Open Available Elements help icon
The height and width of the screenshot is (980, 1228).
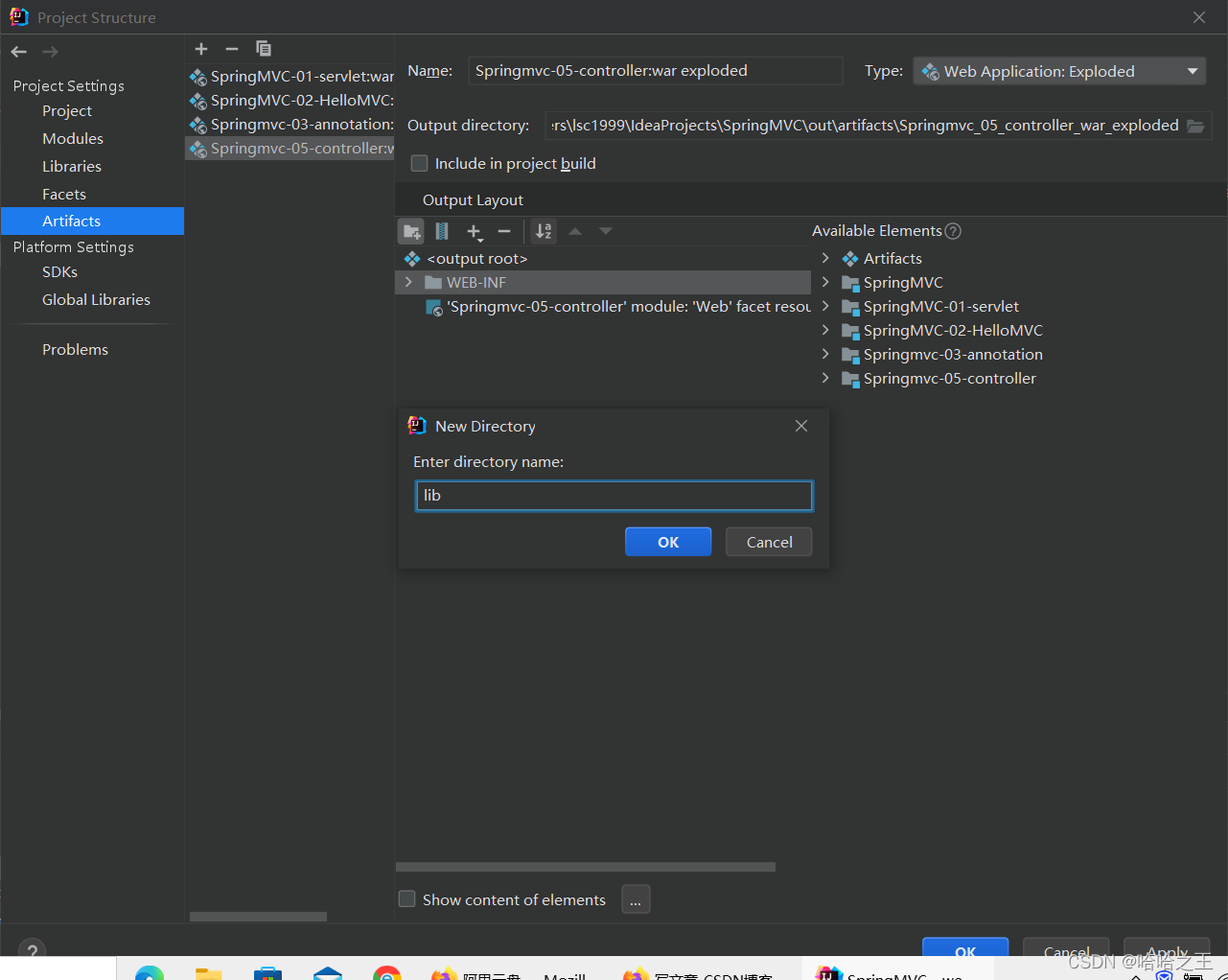(x=953, y=231)
